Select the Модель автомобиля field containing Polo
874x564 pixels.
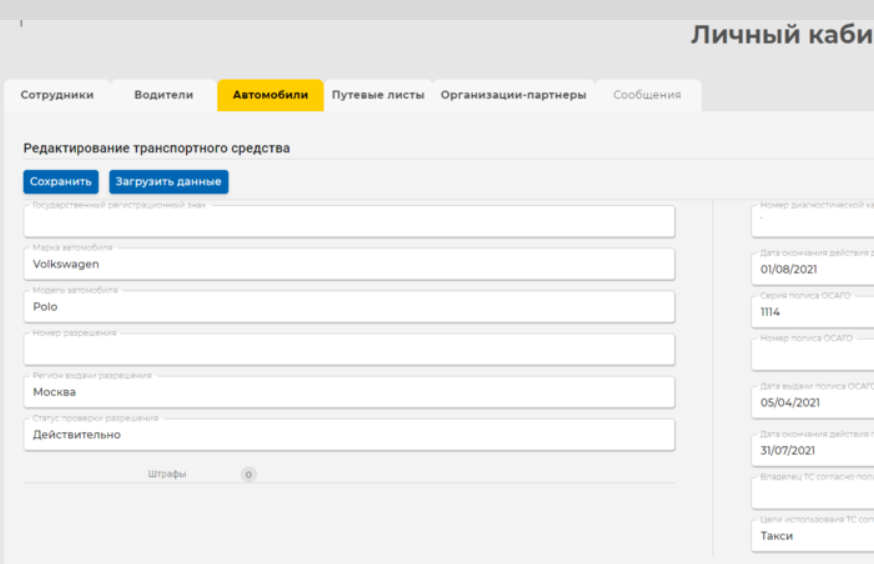click(348, 307)
